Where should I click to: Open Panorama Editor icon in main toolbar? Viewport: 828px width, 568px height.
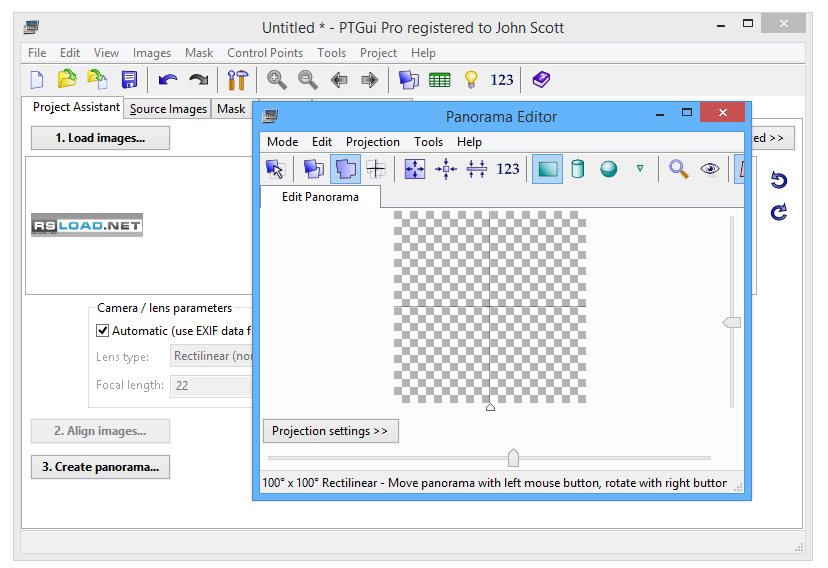(408, 80)
